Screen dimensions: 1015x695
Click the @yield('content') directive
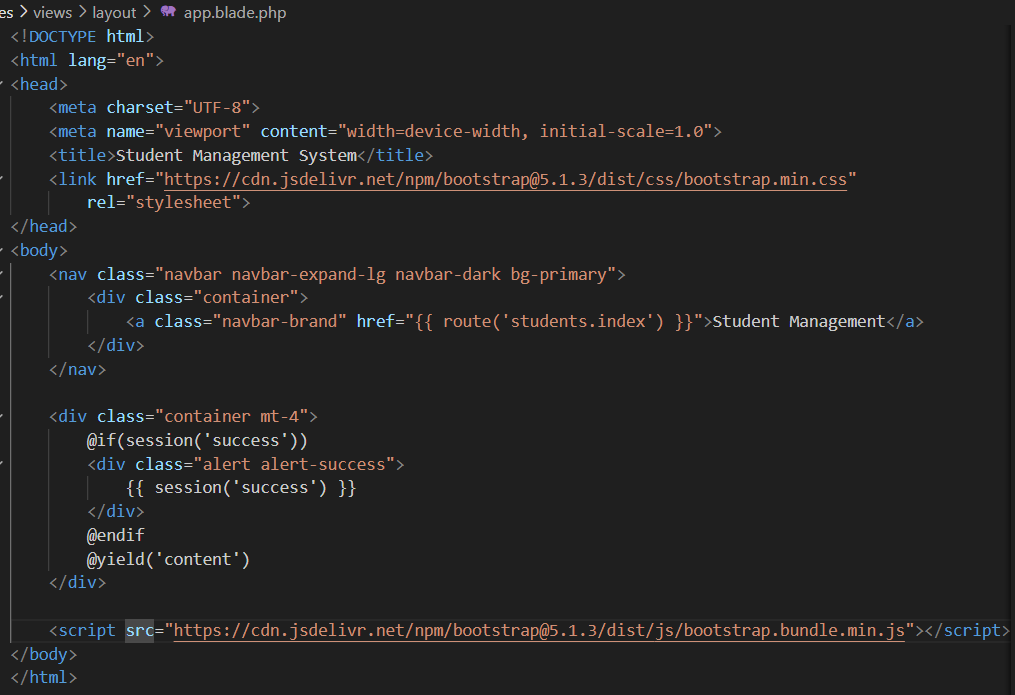click(x=168, y=559)
